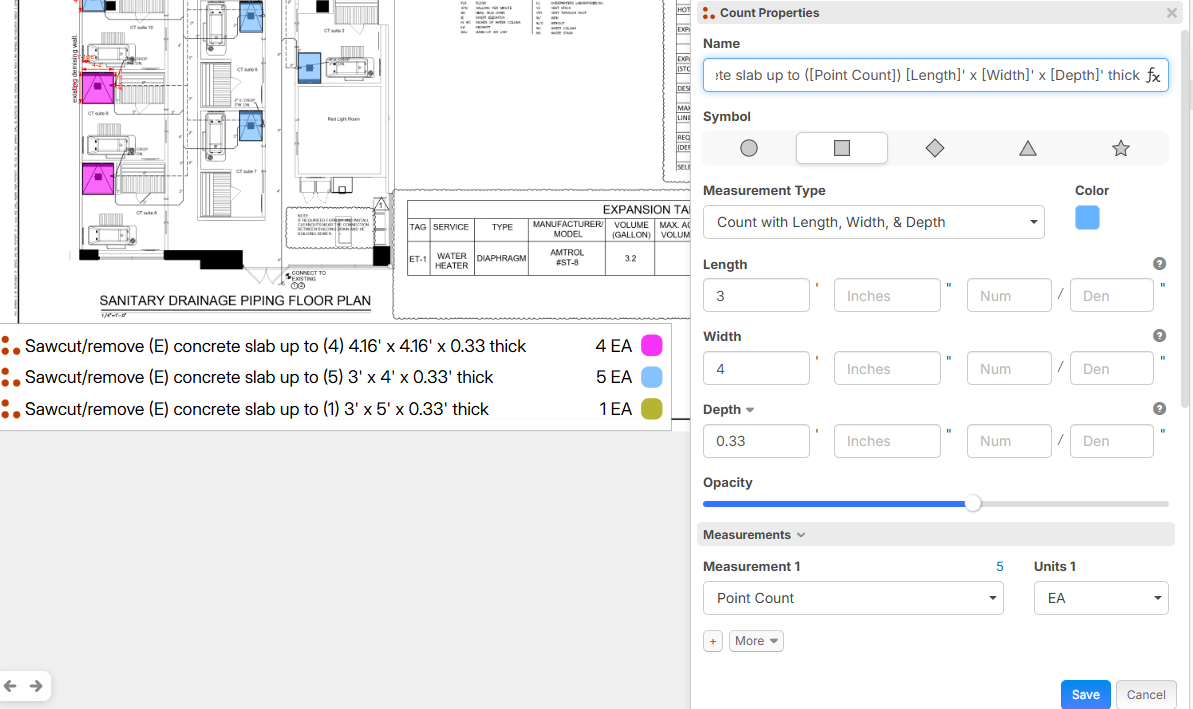Viewport: 1193px width, 709px height.
Task: Click the help icon beside Length
Action: pos(1159,264)
